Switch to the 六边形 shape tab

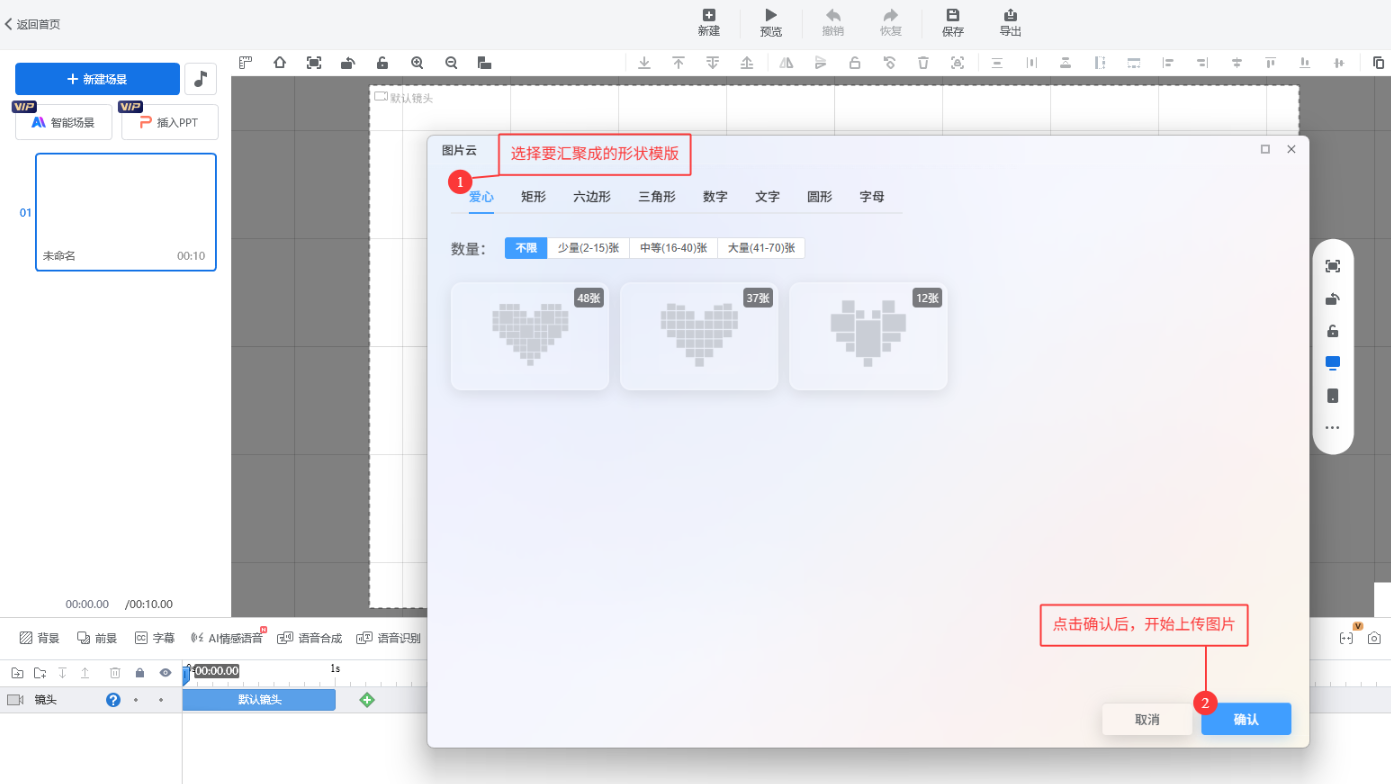pos(592,197)
